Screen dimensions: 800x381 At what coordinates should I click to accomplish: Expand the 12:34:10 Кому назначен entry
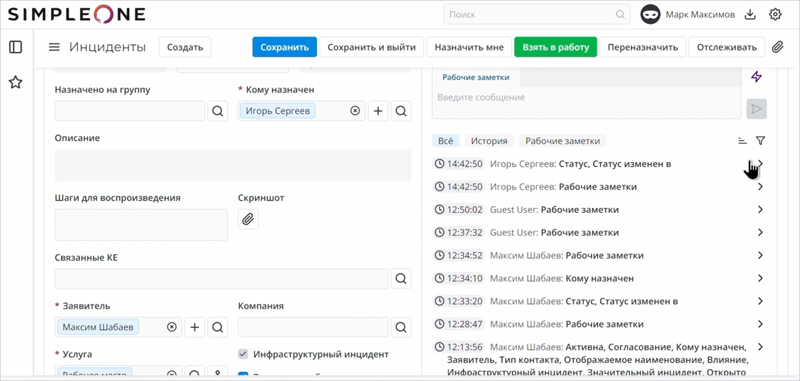(760, 278)
